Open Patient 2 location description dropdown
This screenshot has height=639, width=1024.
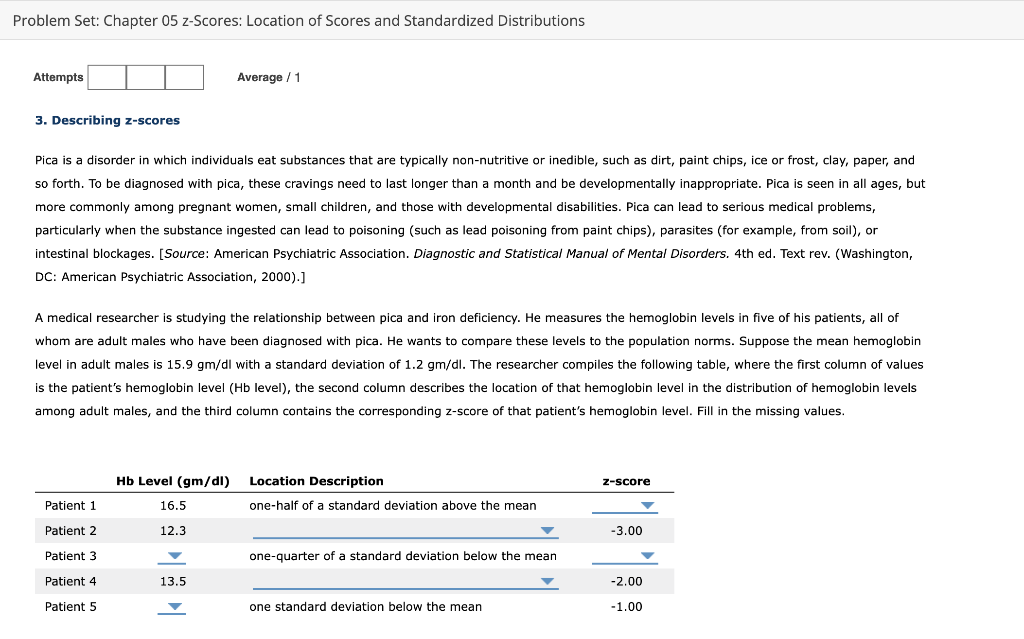click(x=405, y=531)
